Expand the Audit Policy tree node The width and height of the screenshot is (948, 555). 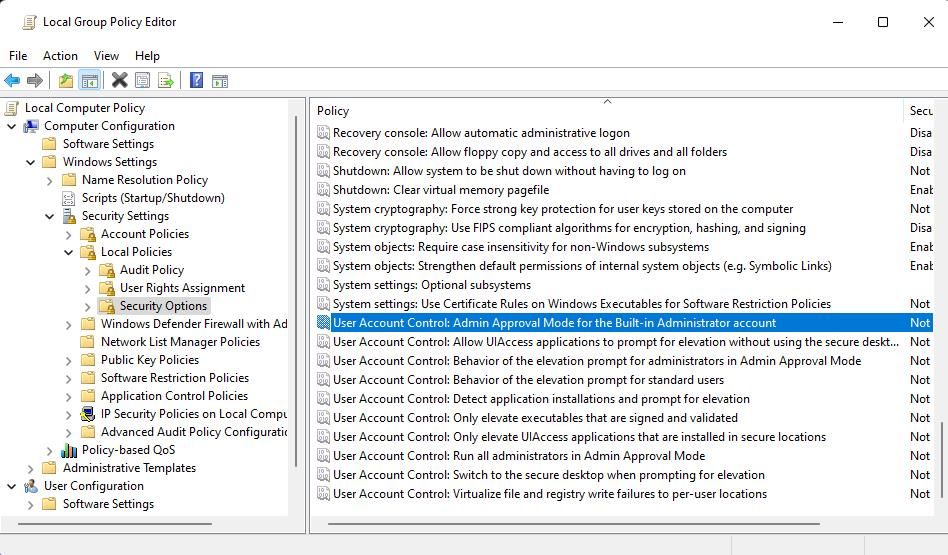point(88,270)
